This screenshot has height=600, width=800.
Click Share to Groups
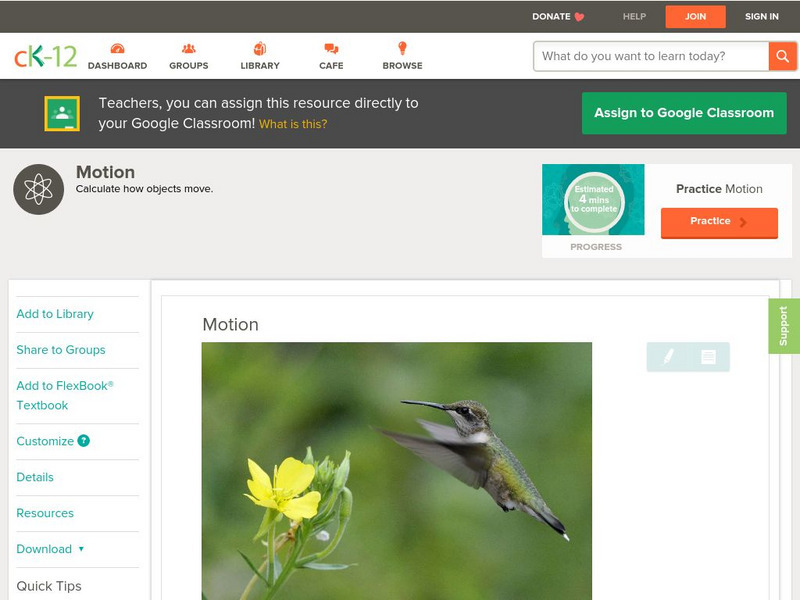[x=61, y=349]
